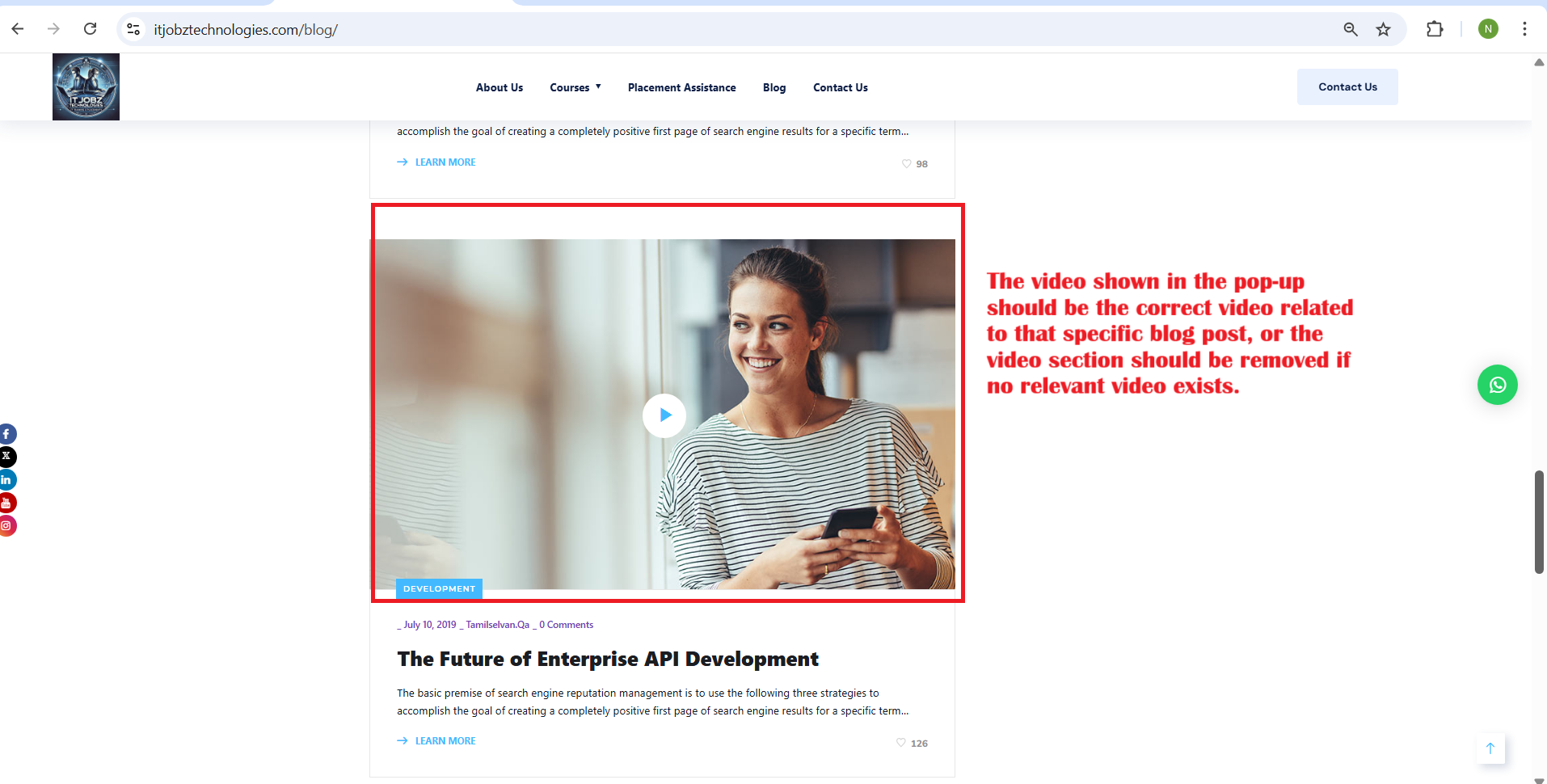The width and height of the screenshot is (1547, 784).
Task: Open the Instagram sidebar icon
Action: [6, 525]
